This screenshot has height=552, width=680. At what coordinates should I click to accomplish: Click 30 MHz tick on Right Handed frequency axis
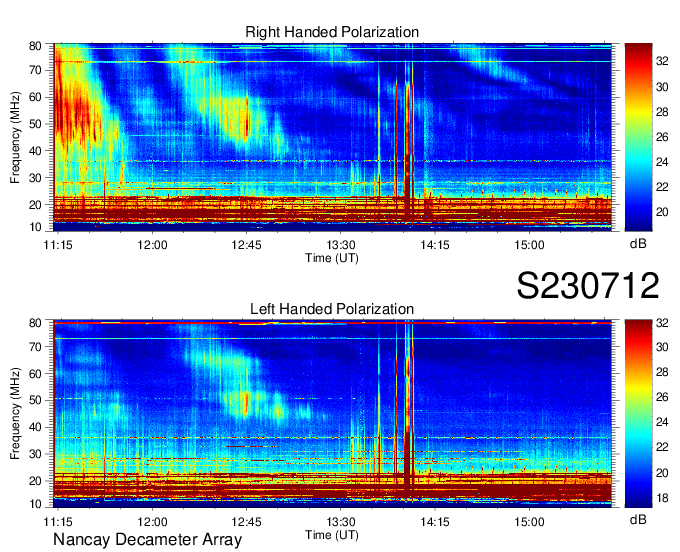[35, 178]
